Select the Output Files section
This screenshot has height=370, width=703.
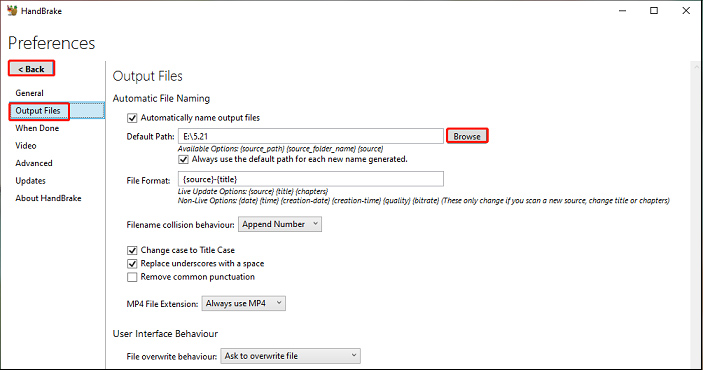tap(56, 110)
